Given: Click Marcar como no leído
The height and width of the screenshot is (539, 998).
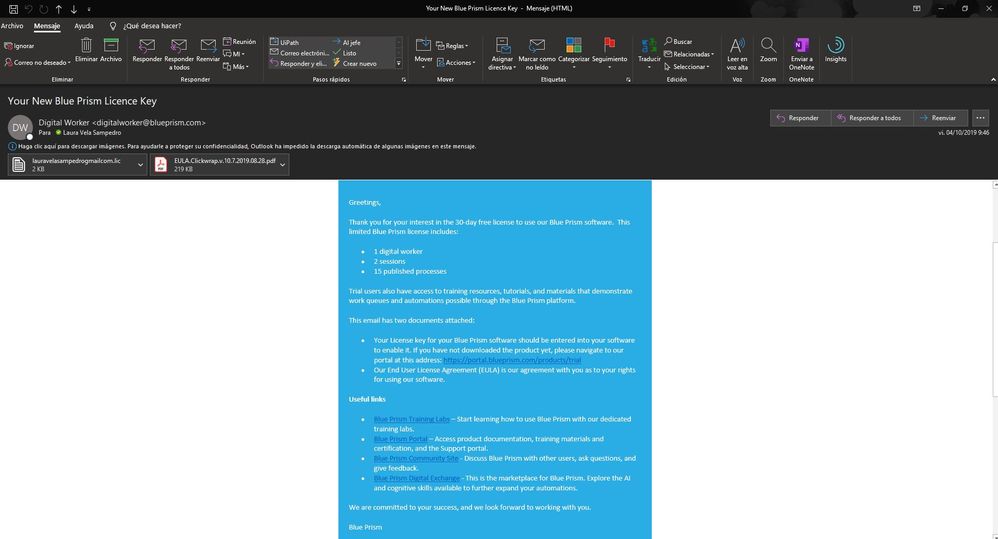Looking at the screenshot, I should [x=537, y=53].
